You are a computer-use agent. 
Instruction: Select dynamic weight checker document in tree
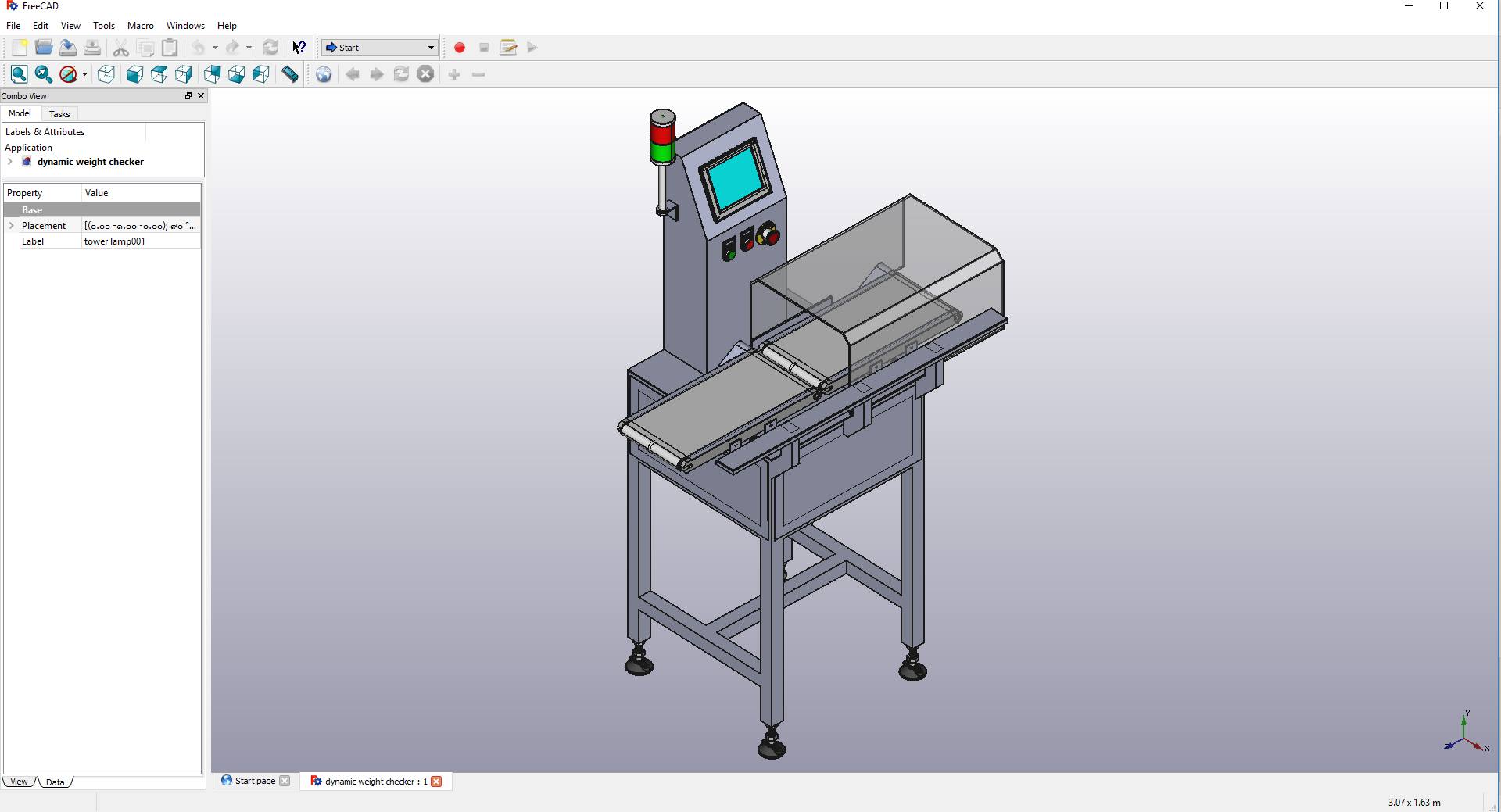[90, 162]
